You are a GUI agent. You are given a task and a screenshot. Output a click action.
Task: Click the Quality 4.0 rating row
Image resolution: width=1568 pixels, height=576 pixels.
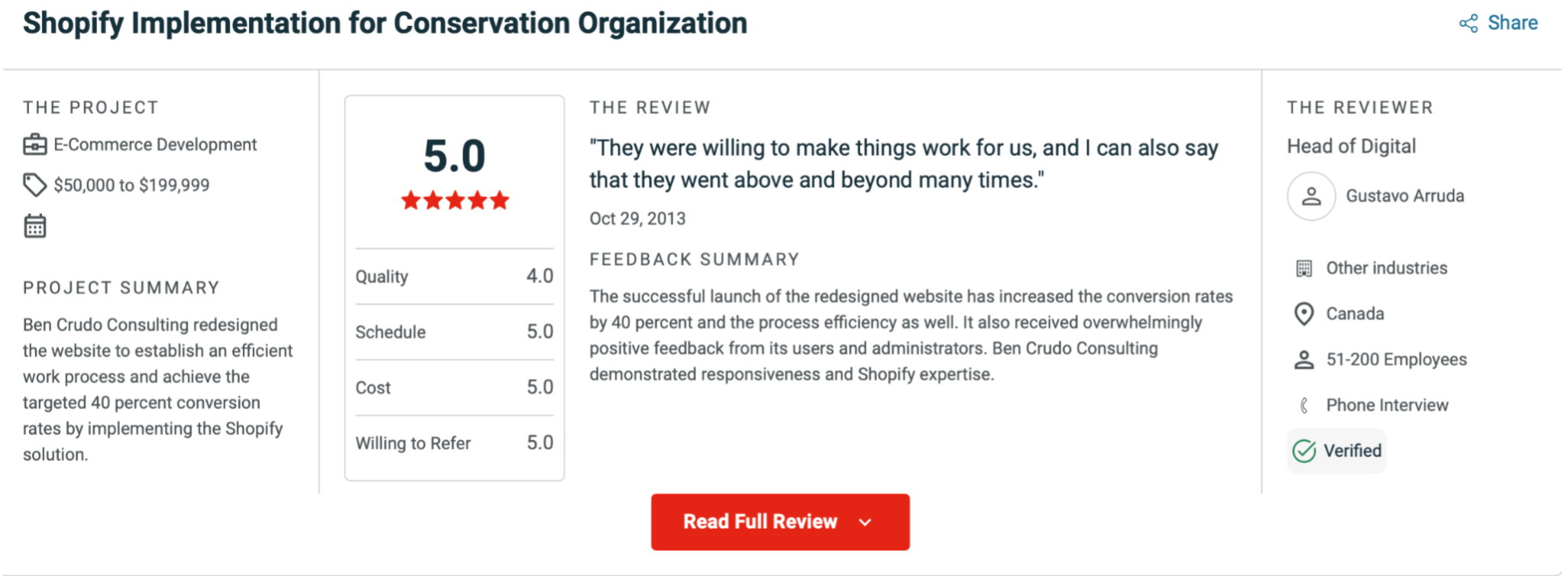[x=454, y=277]
